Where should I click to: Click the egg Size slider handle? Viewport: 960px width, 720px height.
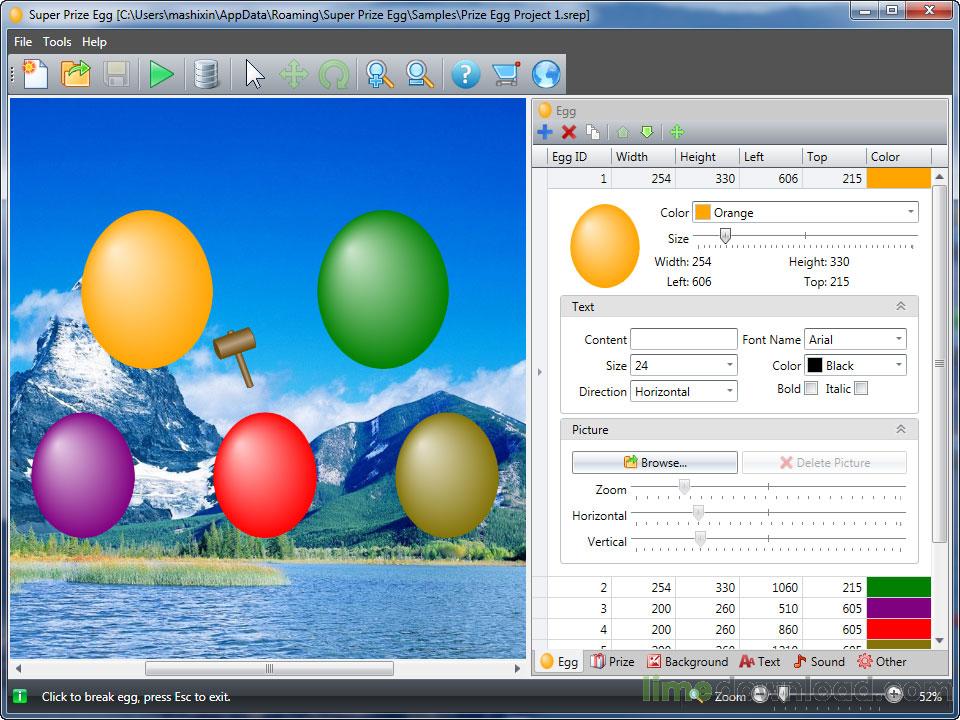(x=725, y=237)
